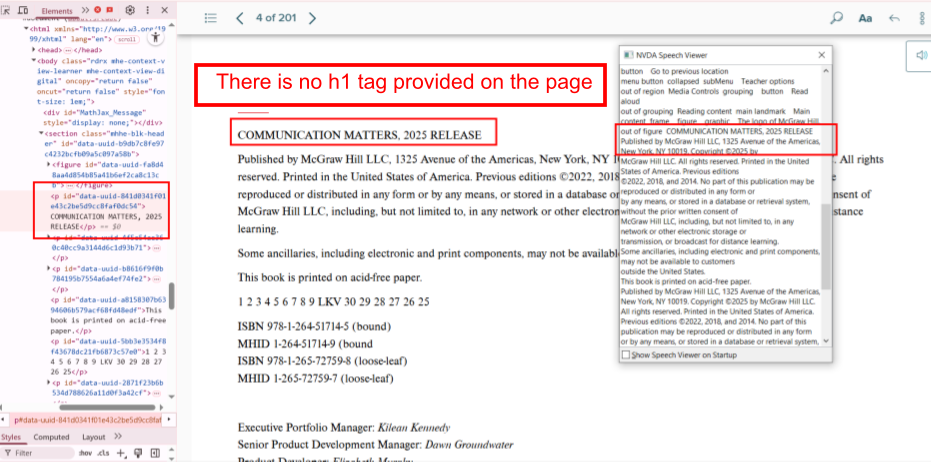931x462 pixels.
Task: Open DevTools three-dot customize menu
Action: (148, 10)
